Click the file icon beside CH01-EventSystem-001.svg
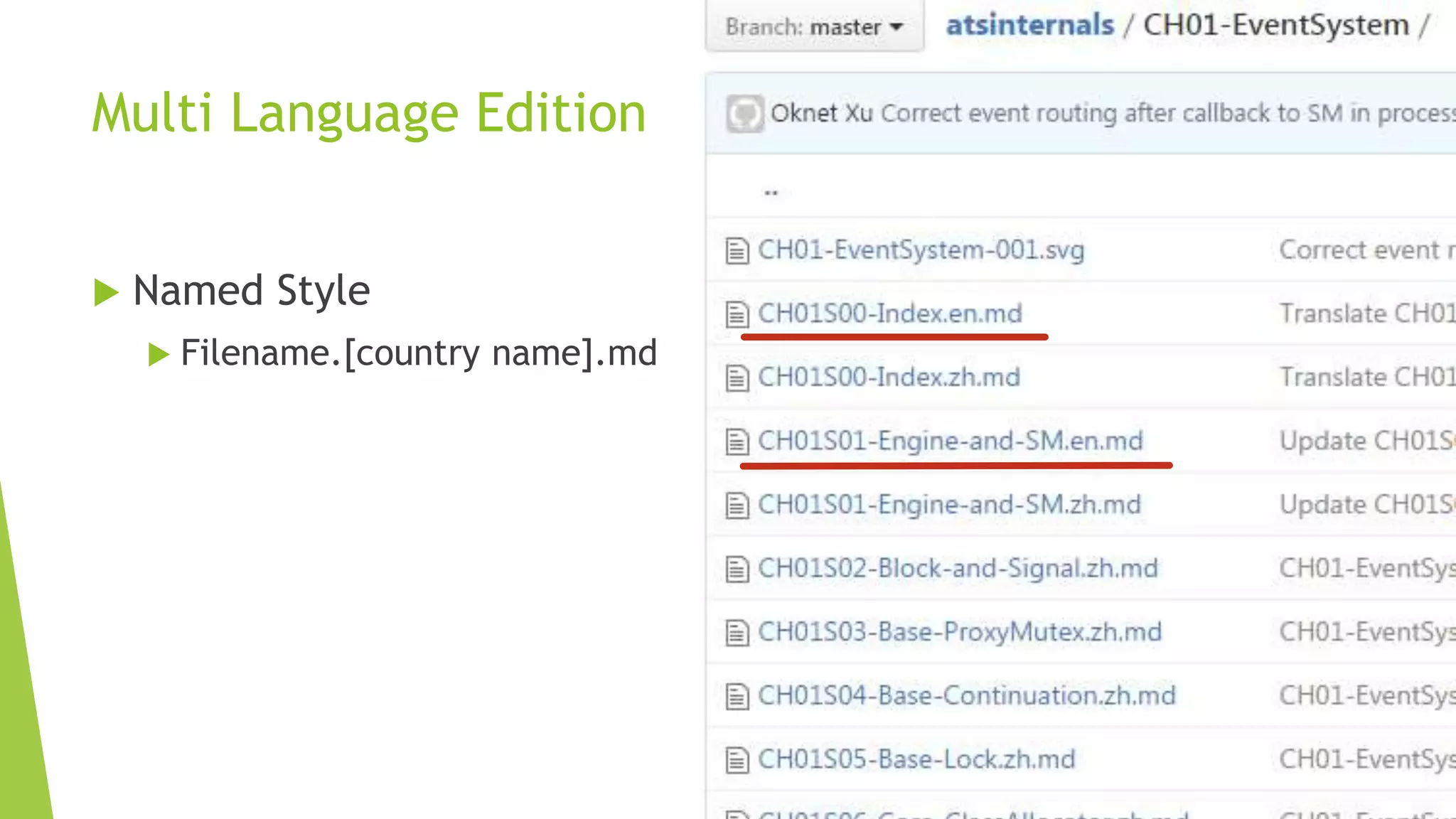Viewport: 1456px width, 819px height. [737, 251]
